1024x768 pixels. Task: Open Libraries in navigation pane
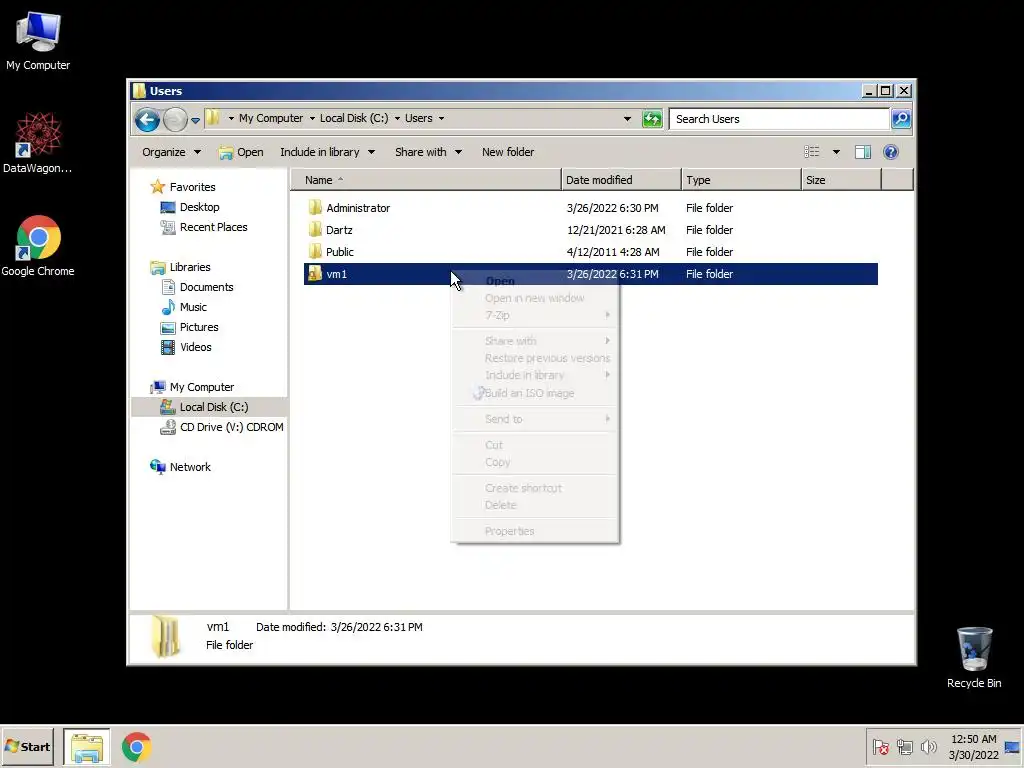190,267
